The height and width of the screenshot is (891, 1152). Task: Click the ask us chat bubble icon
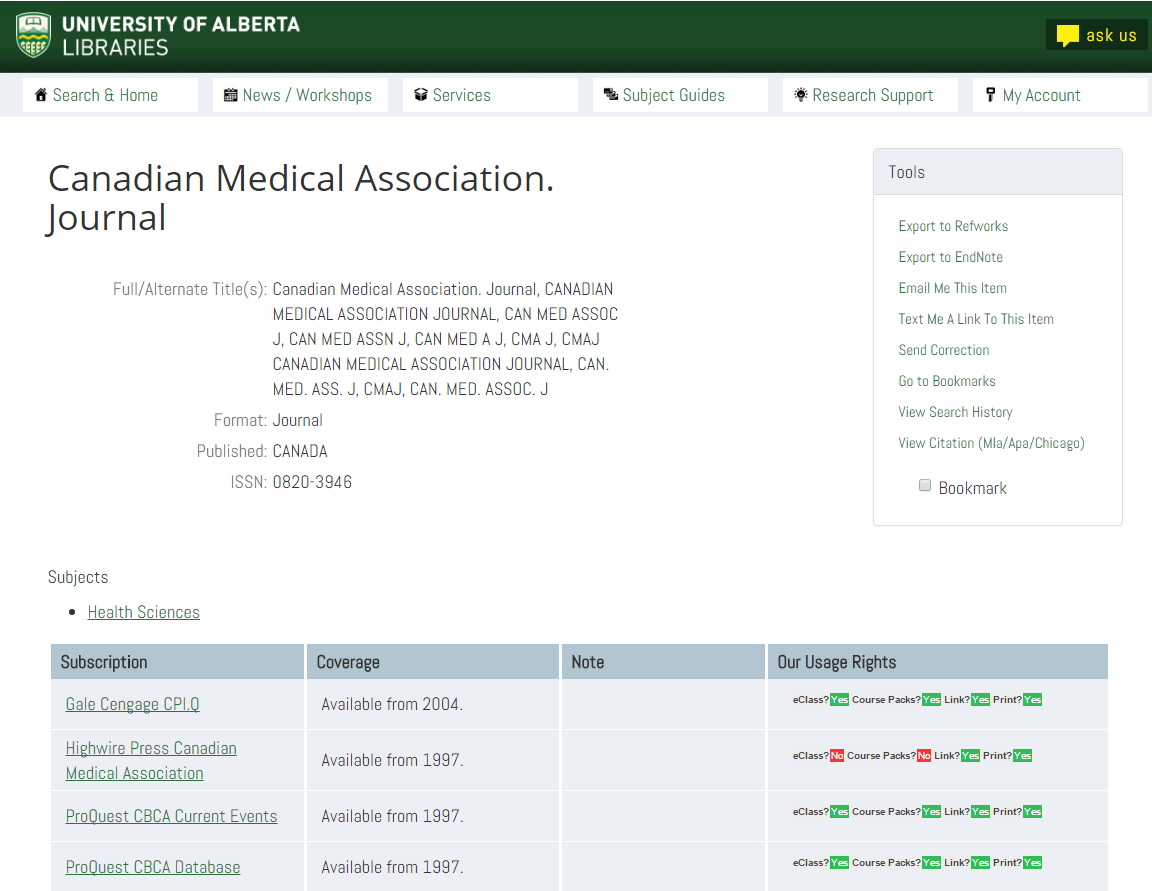1068,35
